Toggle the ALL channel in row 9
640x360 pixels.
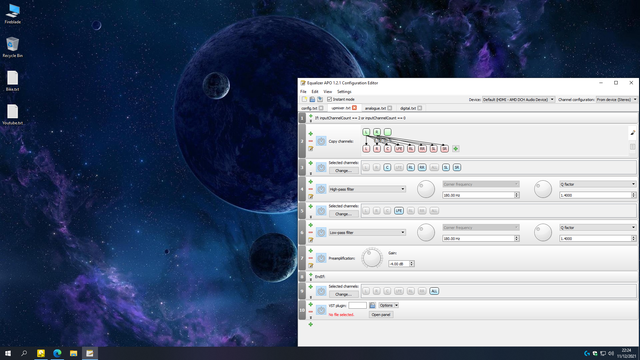[434, 291]
